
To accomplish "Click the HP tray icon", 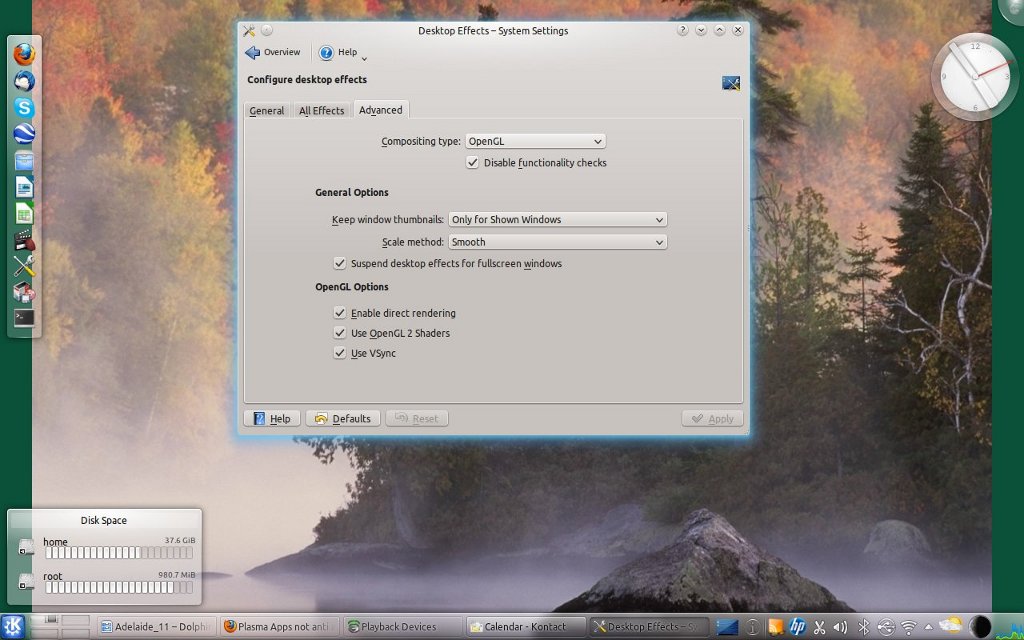I will point(797,627).
